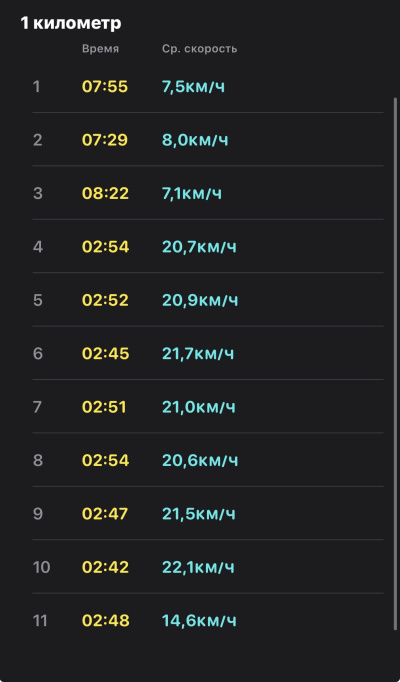Click the vertical scrollbar on the right
This screenshot has height=682, width=400.
pos(395,364)
